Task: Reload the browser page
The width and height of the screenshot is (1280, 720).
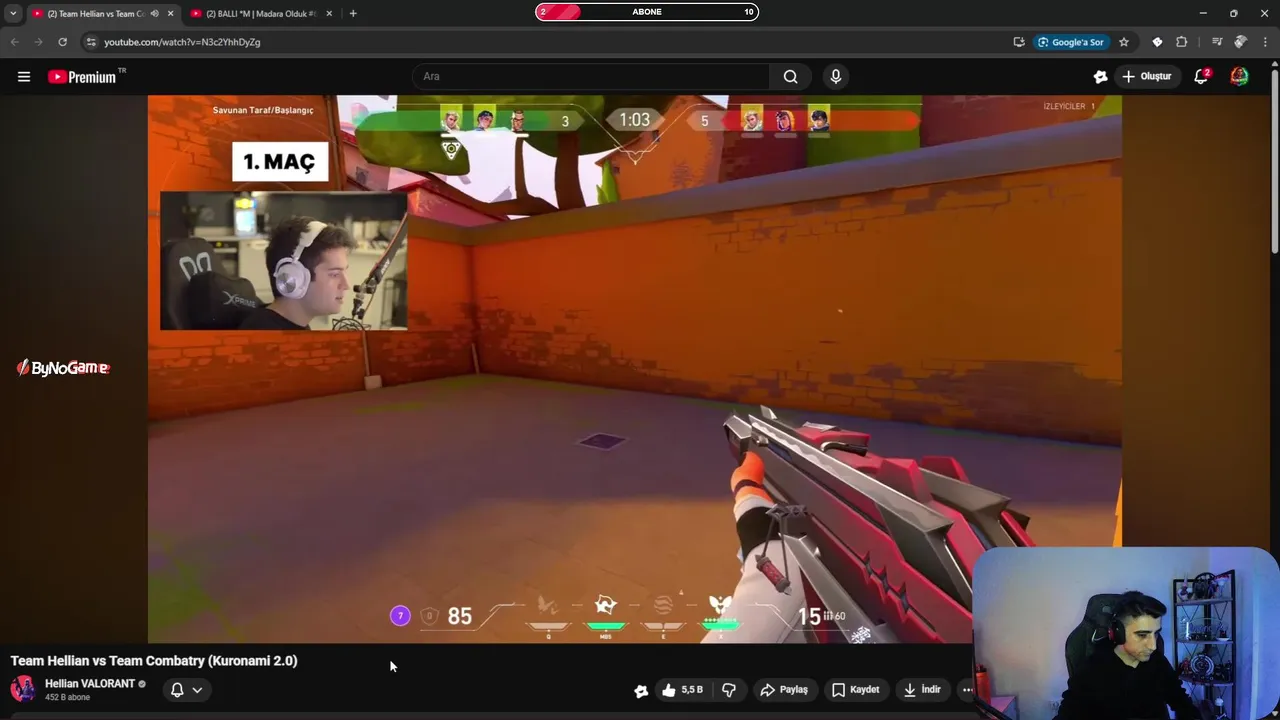Action: tap(62, 42)
